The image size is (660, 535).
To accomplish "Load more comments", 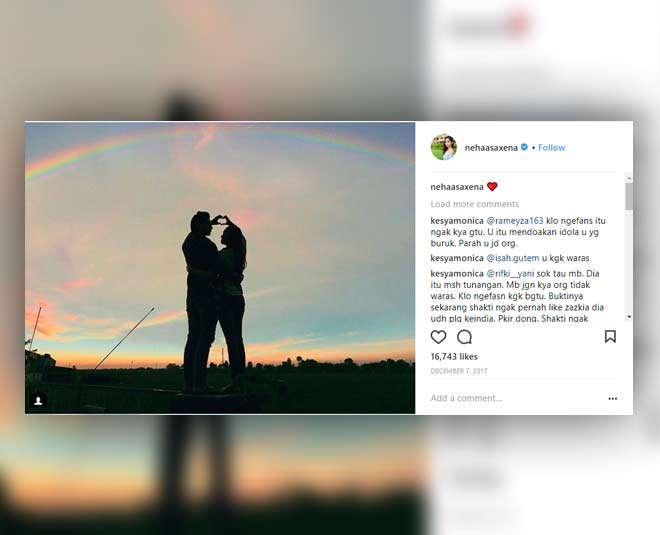I will [474, 204].
